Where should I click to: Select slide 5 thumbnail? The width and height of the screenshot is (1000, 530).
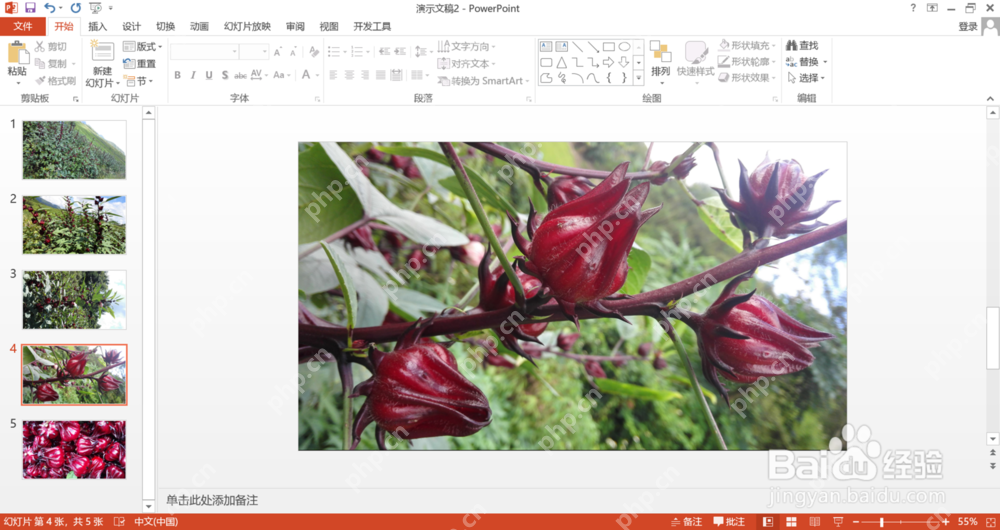pos(74,450)
